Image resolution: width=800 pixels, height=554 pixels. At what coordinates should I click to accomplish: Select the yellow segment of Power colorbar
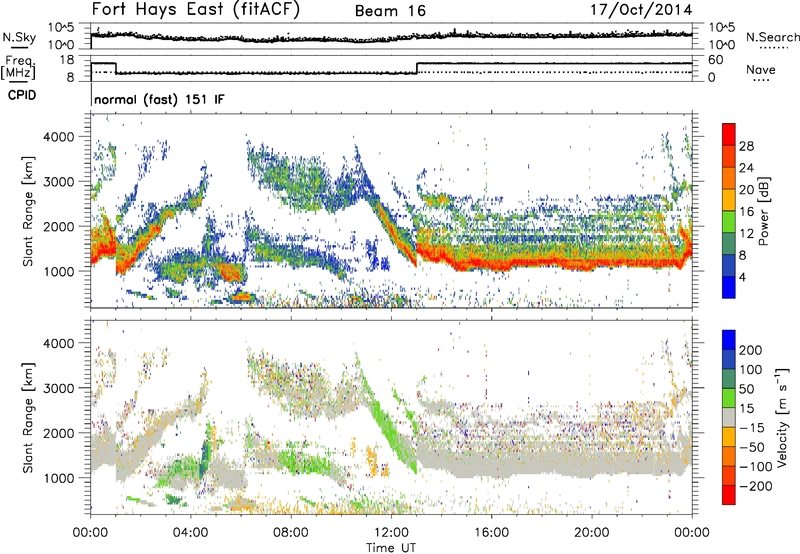(729, 200)
